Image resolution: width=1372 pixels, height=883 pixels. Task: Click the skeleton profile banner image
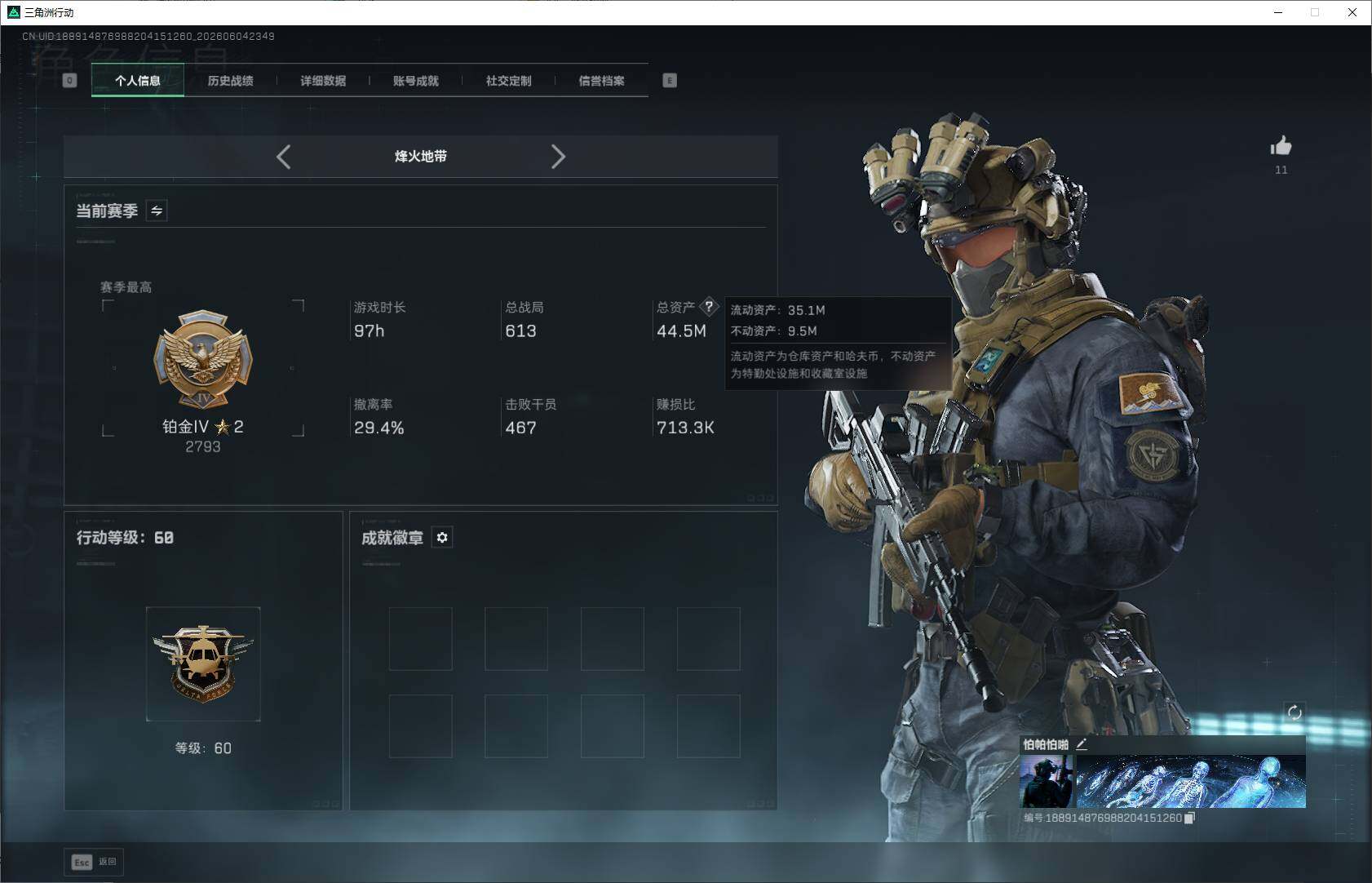1191,782
